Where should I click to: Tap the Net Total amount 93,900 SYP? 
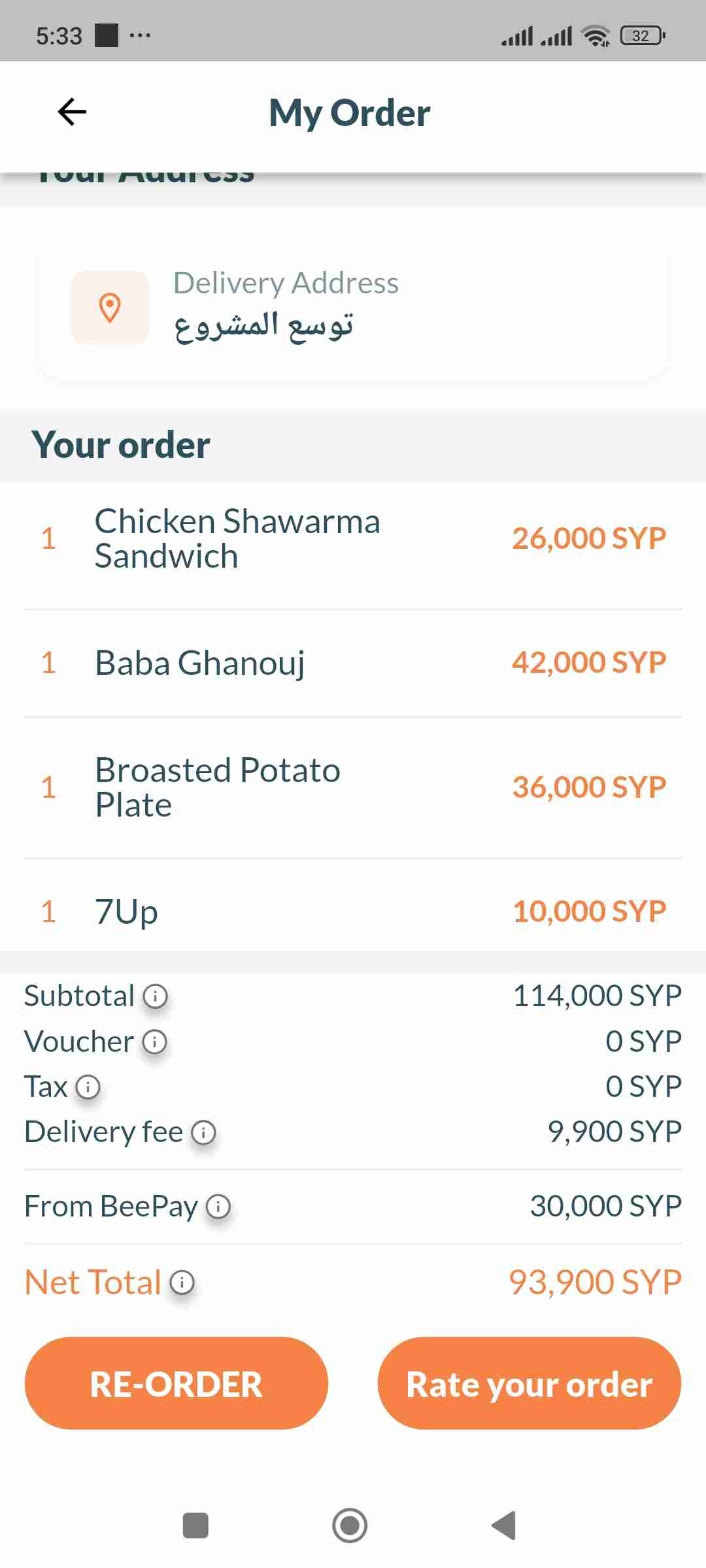tap(595, 1282)
